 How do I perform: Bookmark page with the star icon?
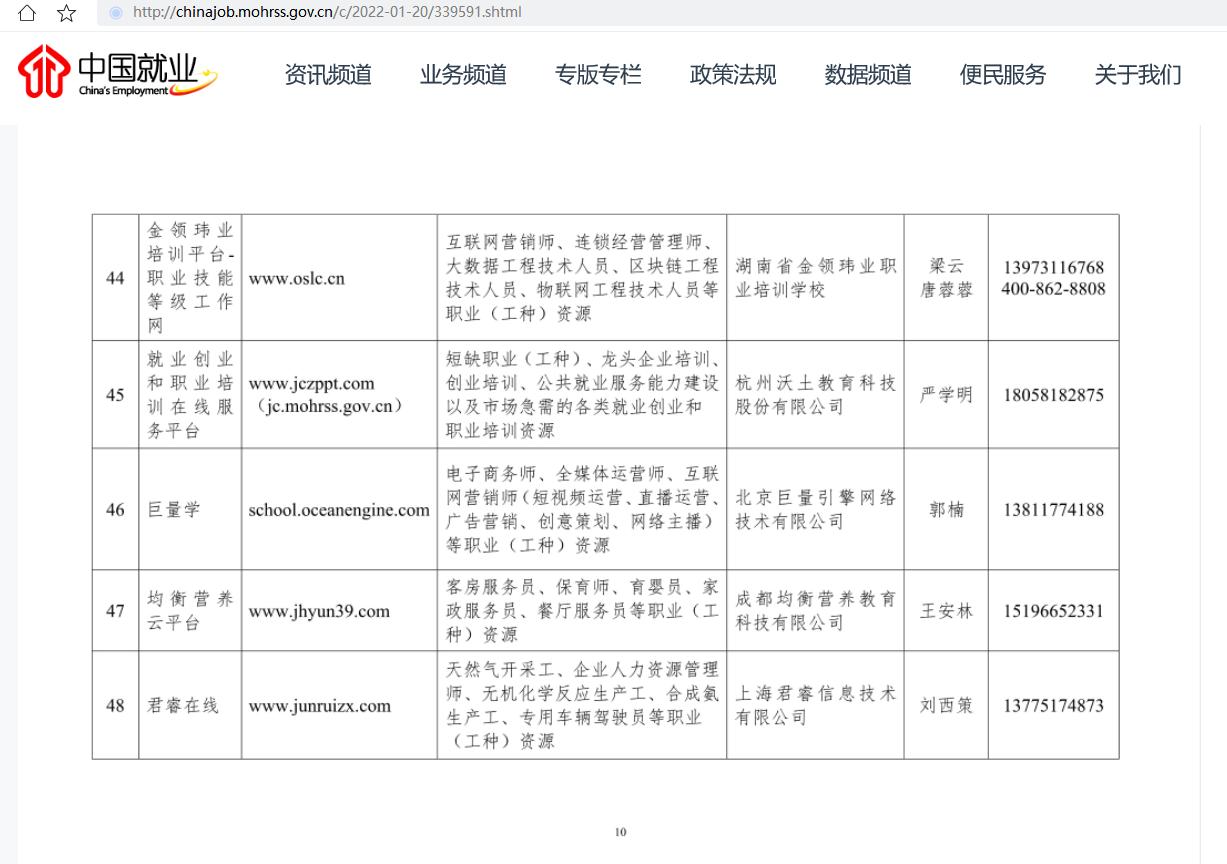coord(67,12)
